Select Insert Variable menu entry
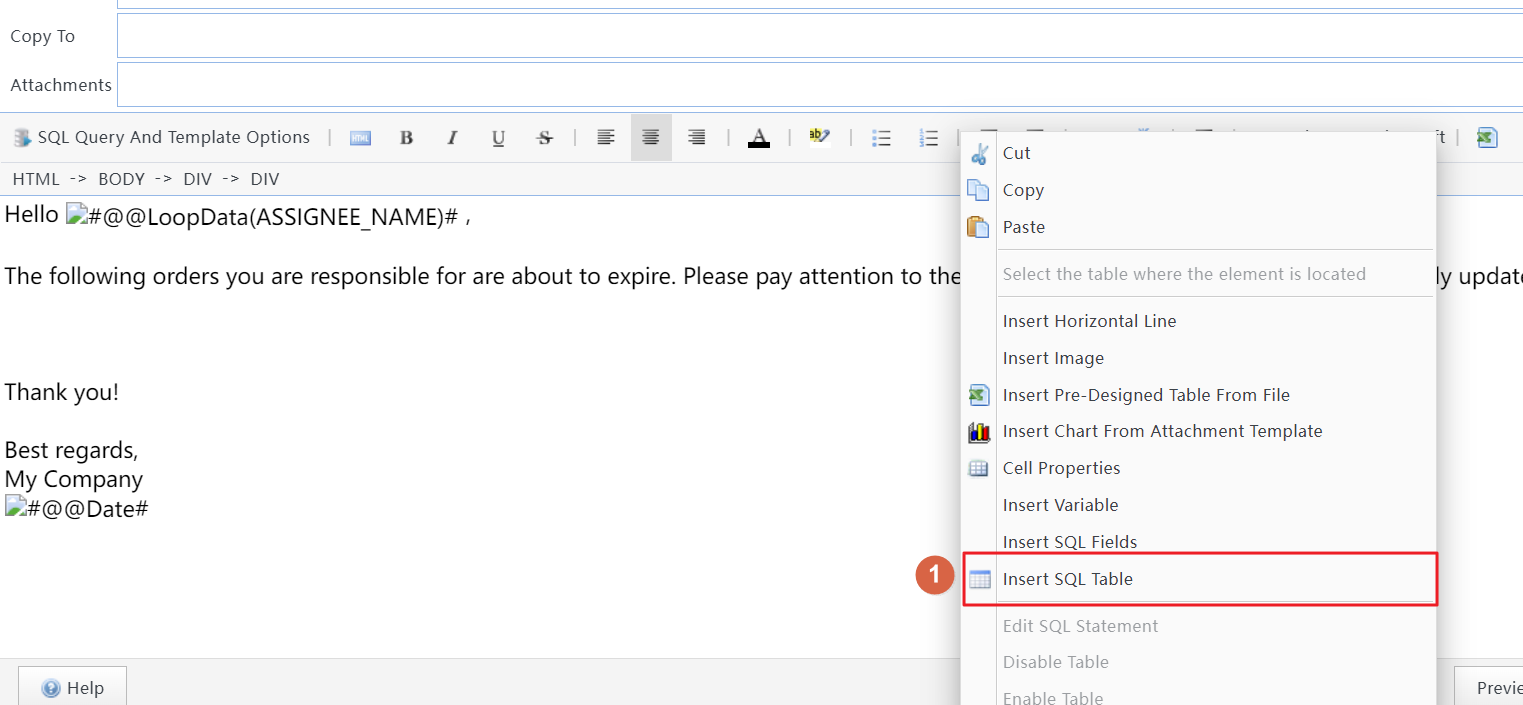This screenshot has width=1523, height=705. (x=1060, y=505)
